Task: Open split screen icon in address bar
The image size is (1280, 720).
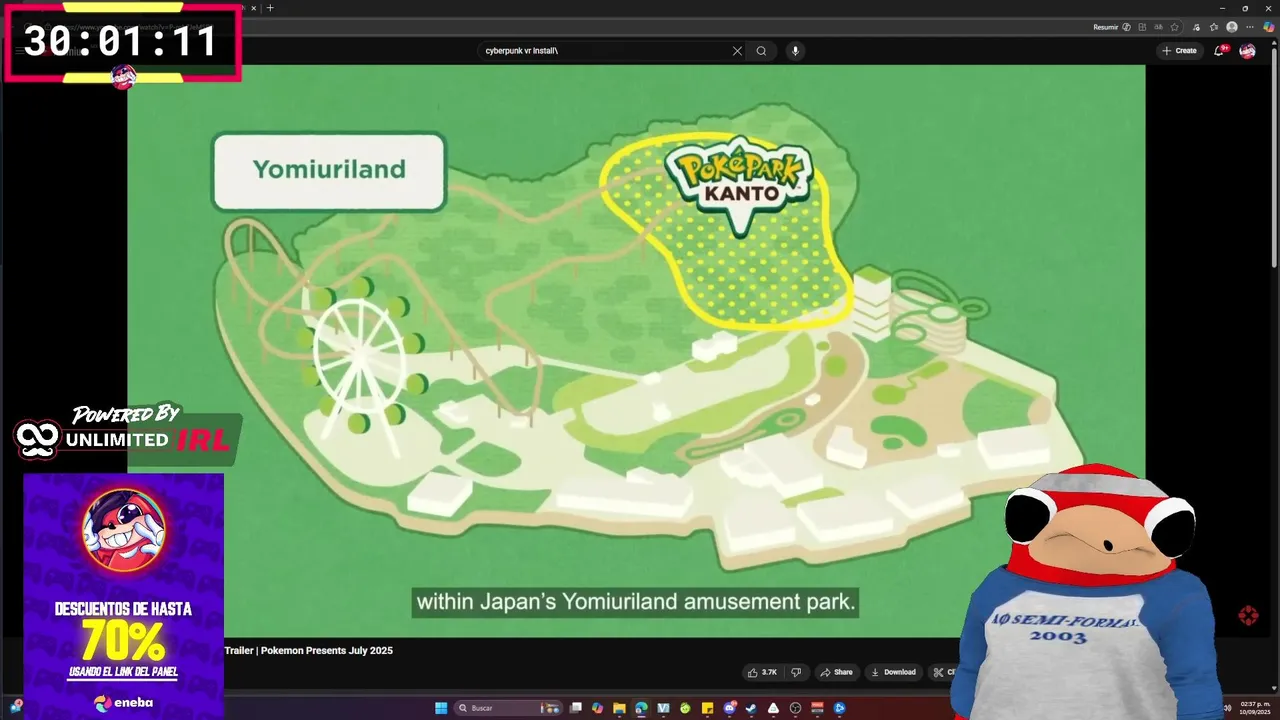Action: tap(1142, 27)
